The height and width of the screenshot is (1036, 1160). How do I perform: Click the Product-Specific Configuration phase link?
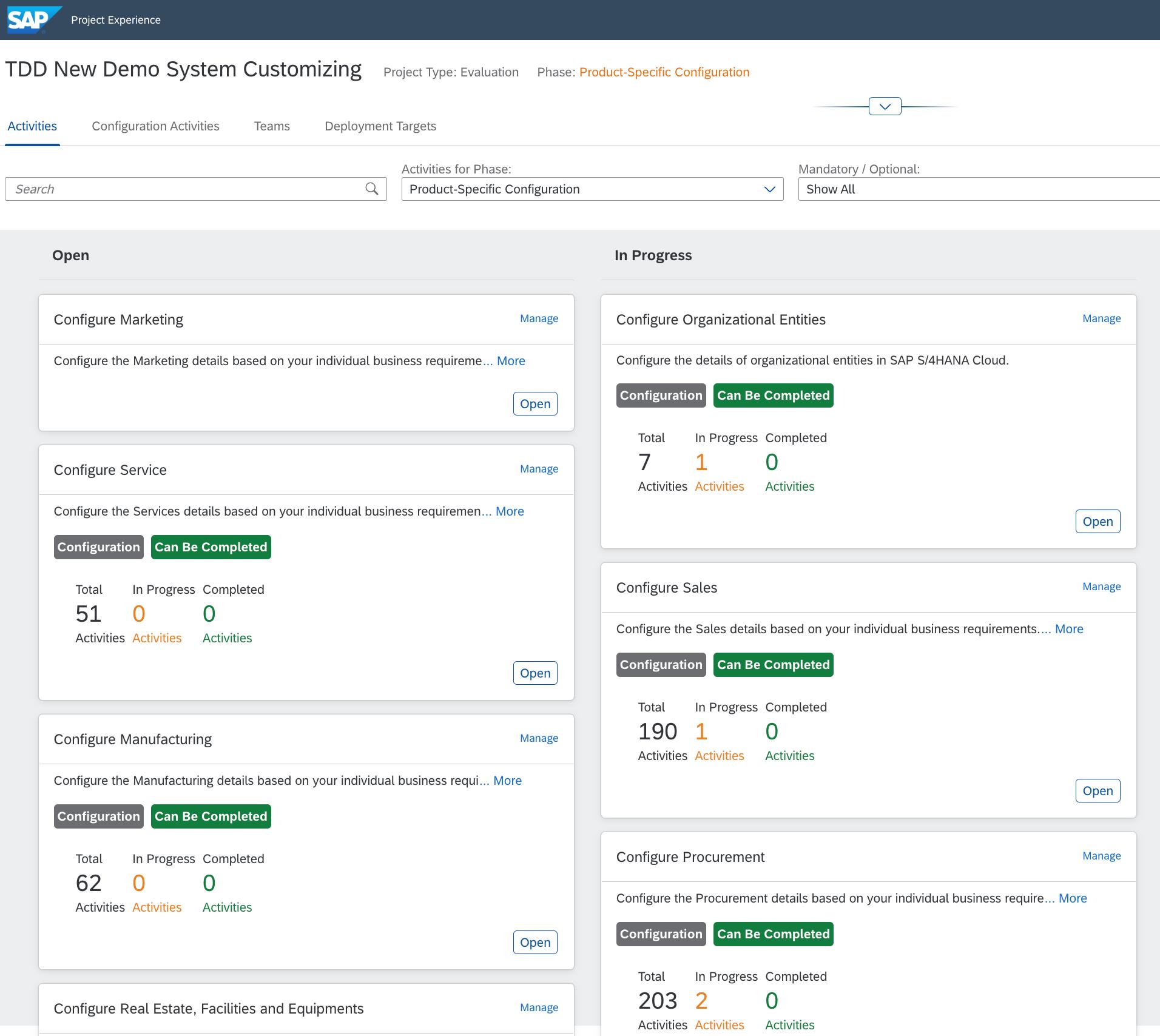pyautogui.click(x=664, y=72)
